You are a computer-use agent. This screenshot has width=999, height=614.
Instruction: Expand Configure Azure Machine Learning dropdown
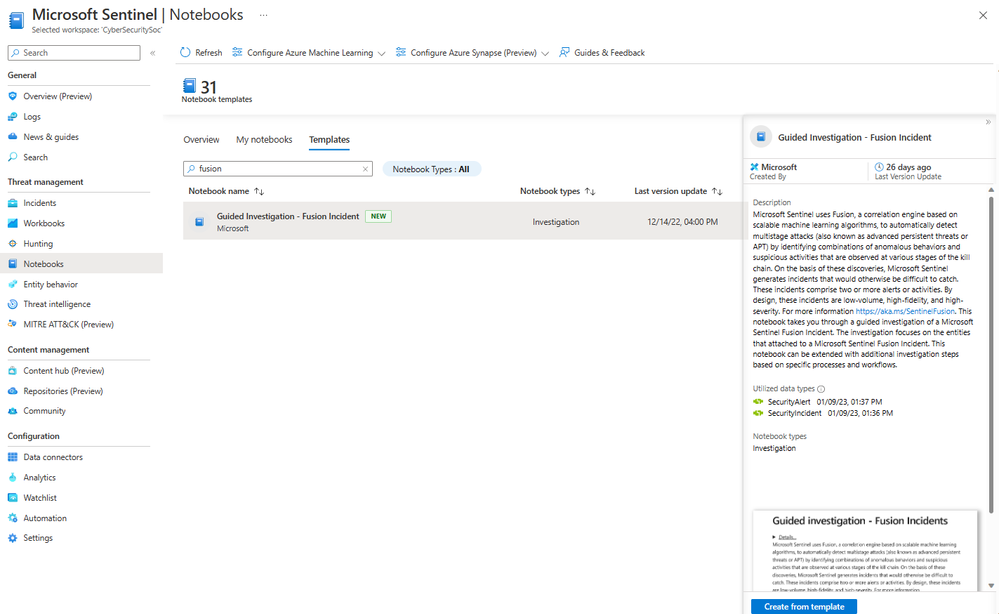[382, 54]
